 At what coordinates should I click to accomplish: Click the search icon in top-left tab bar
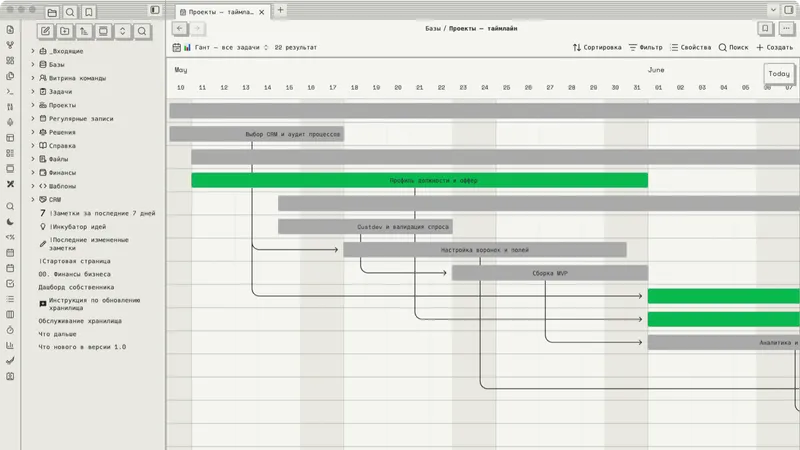[70, 12]
